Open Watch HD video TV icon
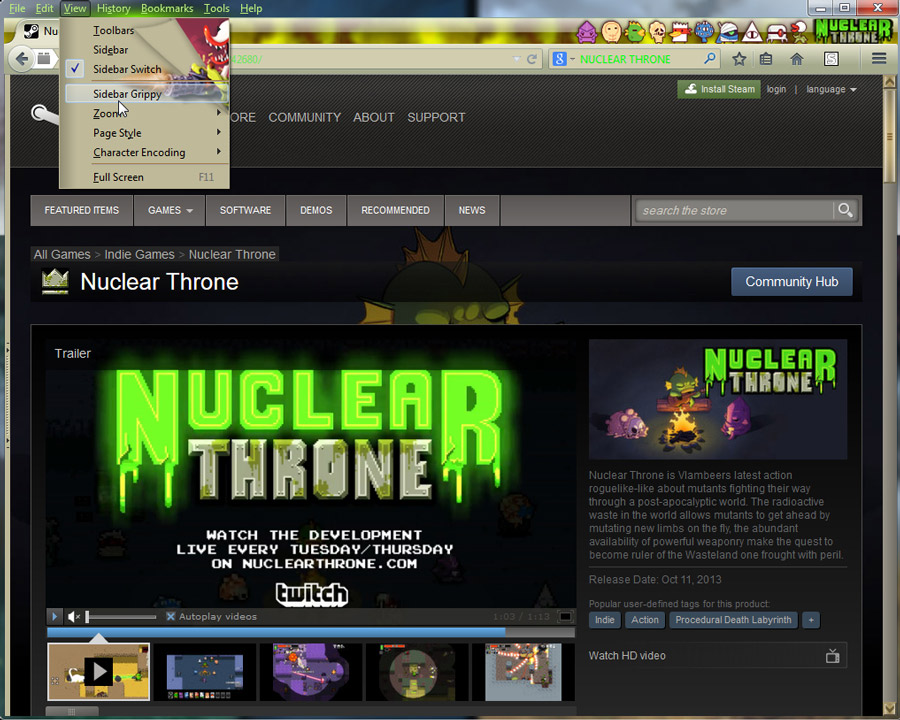 tap(832, 655)
